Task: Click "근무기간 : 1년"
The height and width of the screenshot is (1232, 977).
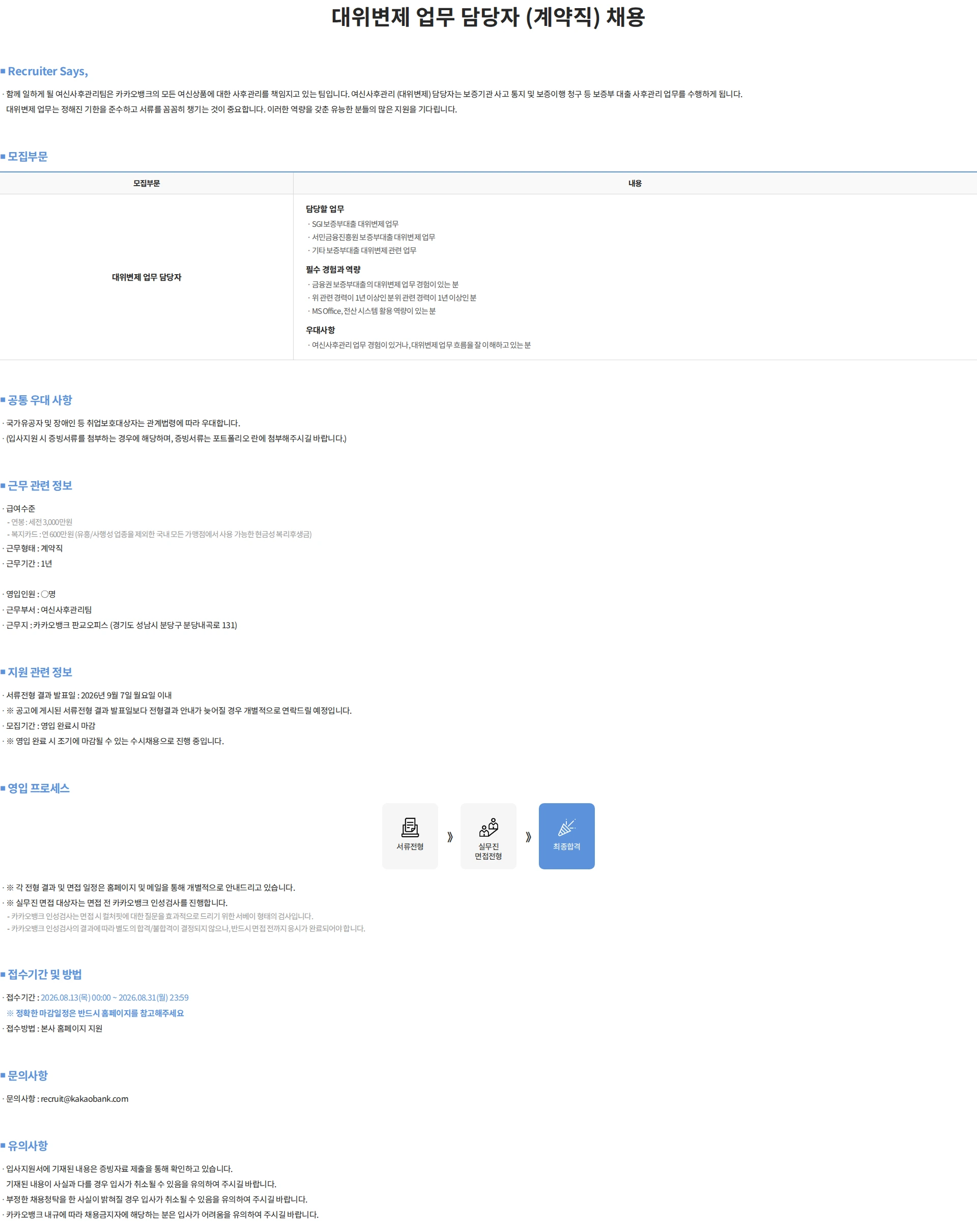Action: pos(29,564)
